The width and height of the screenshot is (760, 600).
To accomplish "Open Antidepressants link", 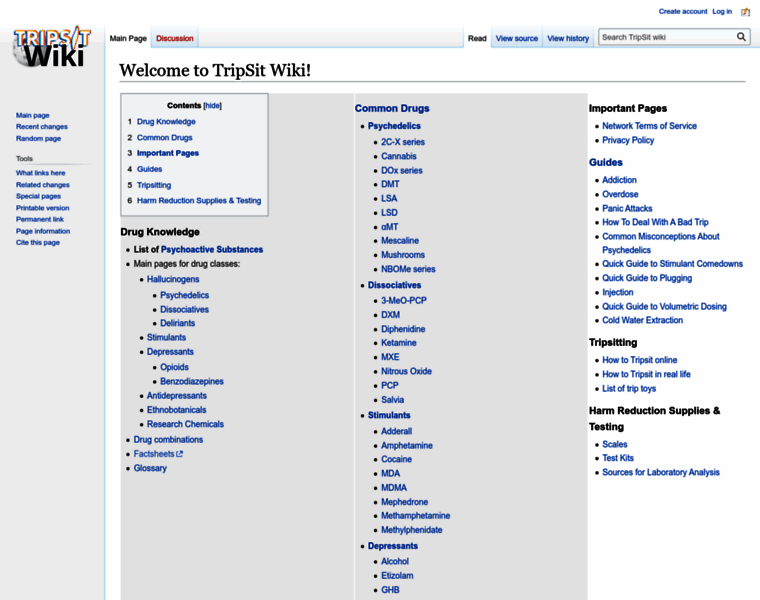I will click(177, 396).
